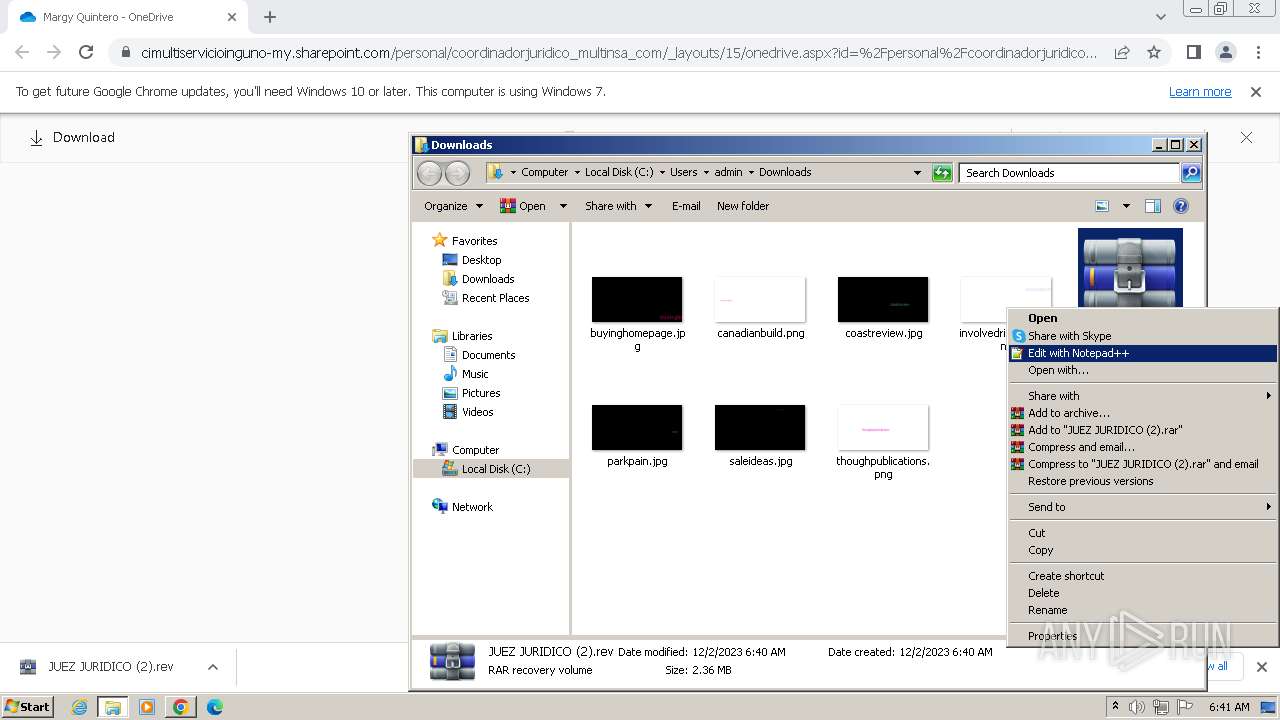1280x720 pixels.
Task: Open Chrome side panel icon
Action: (1193, 52)
